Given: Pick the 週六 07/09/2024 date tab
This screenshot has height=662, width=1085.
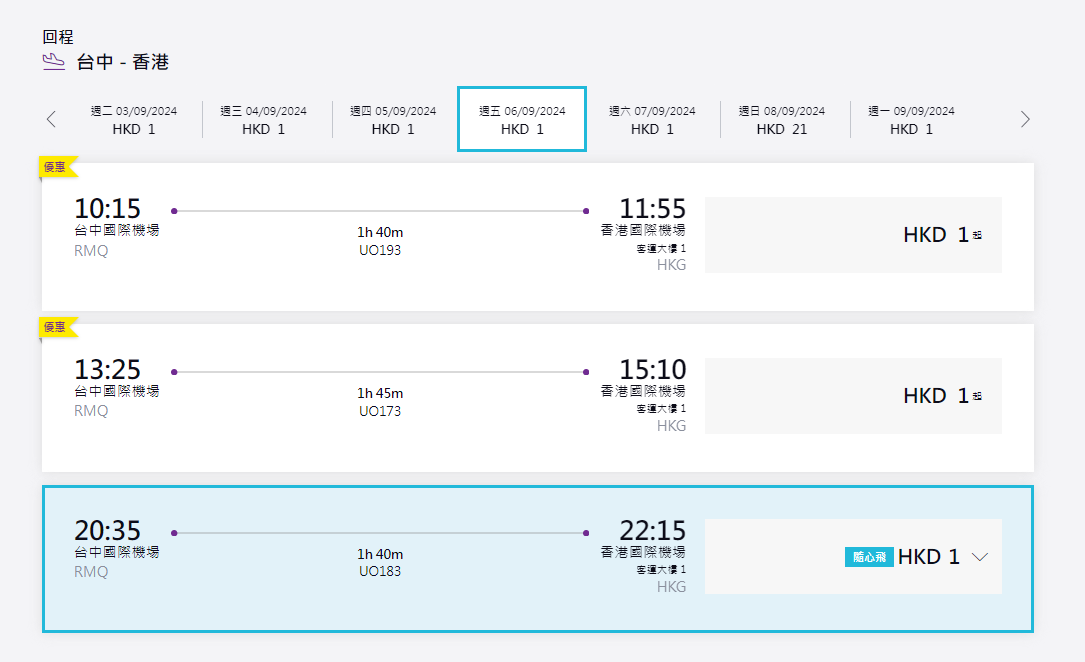Looking at the screenshot, I should coord(652,120).
